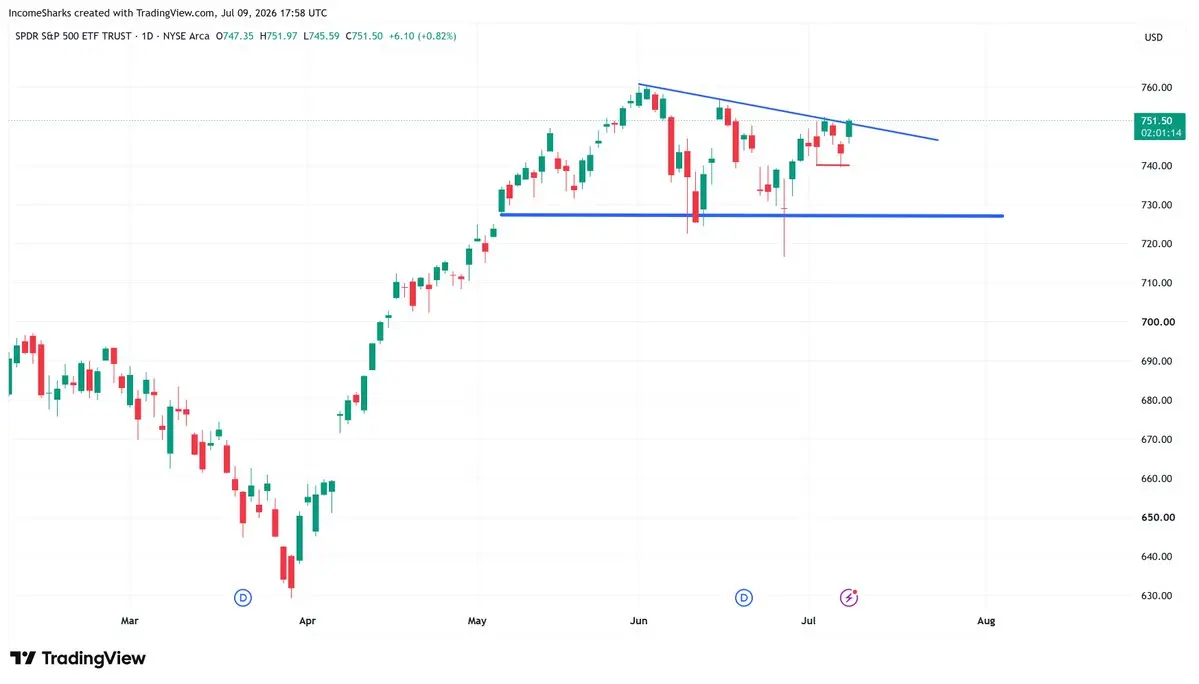Click the dividend D marker in mid-June
The height and width of the screenshot is (684, 1199).
743,598
